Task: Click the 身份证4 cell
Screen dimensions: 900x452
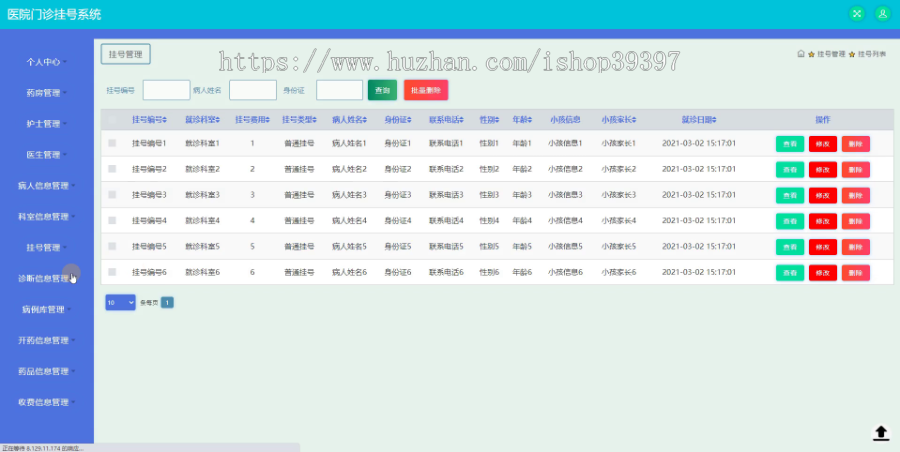Action: point(398,221)
